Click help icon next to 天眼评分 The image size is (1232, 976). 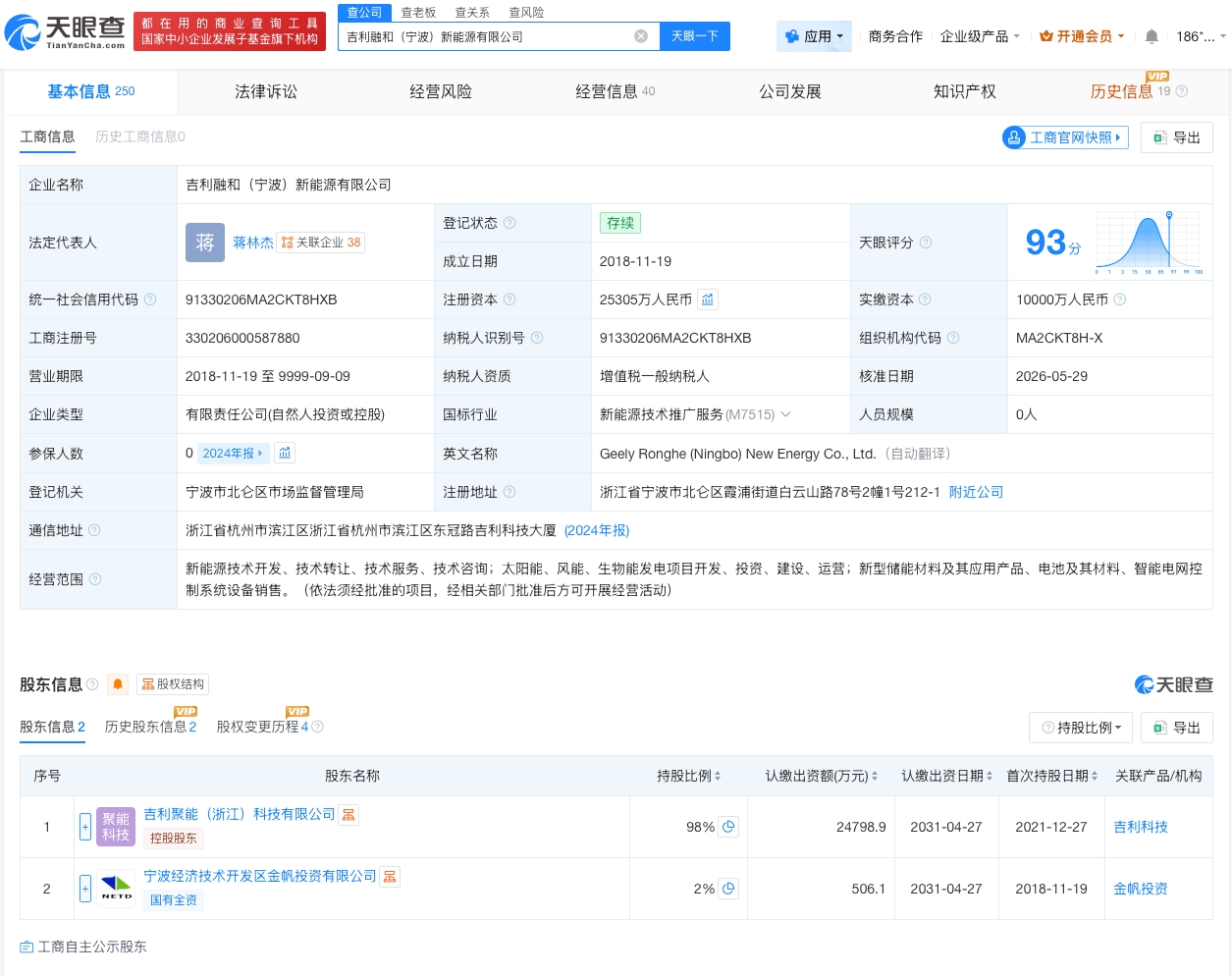pyautogui.click(x=926, y=243)
